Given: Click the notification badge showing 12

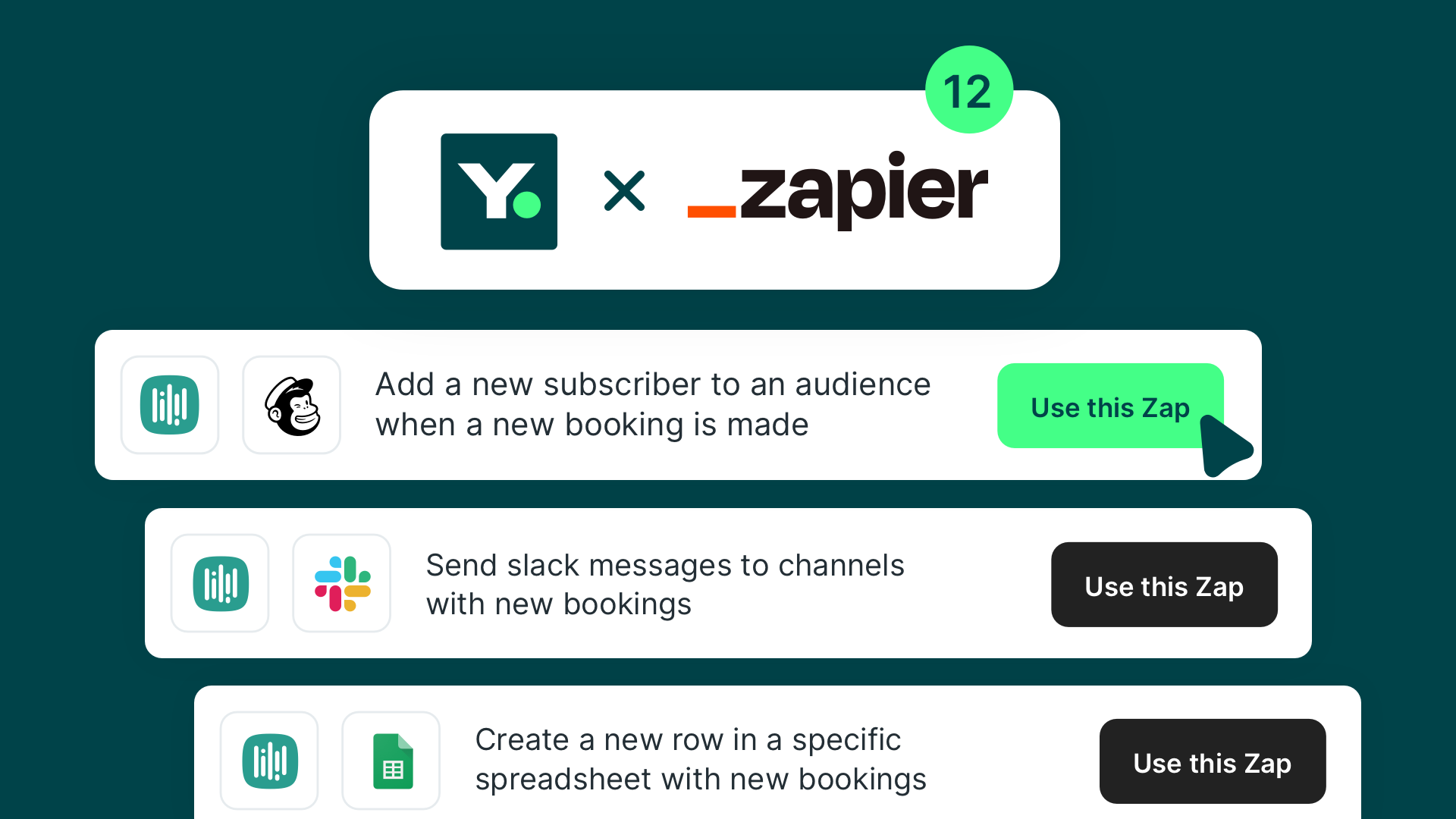Looking at the screenshot, I should [x=968, y=92].
